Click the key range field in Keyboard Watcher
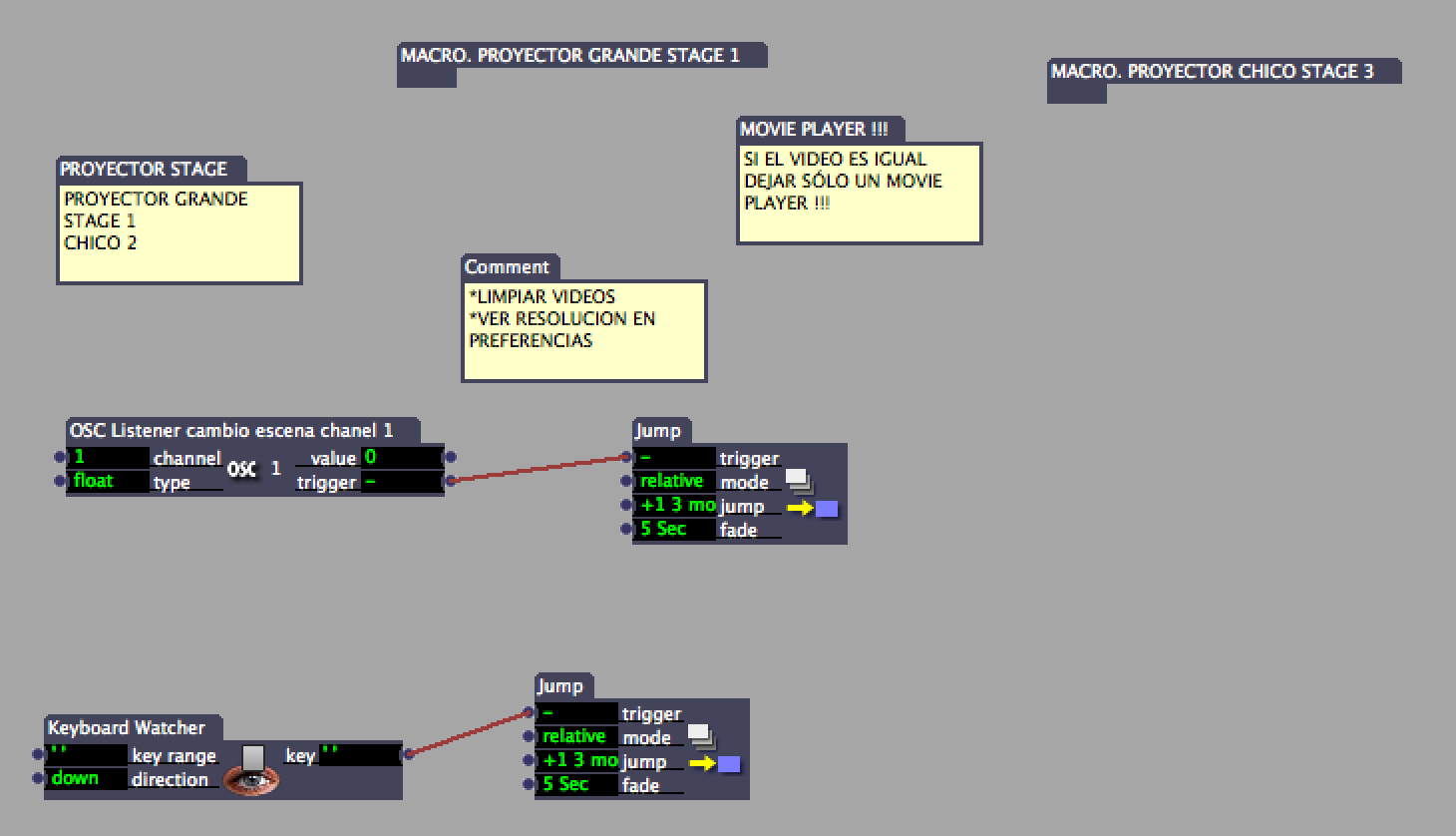1456x836 pixels. (x=87, y=755)
